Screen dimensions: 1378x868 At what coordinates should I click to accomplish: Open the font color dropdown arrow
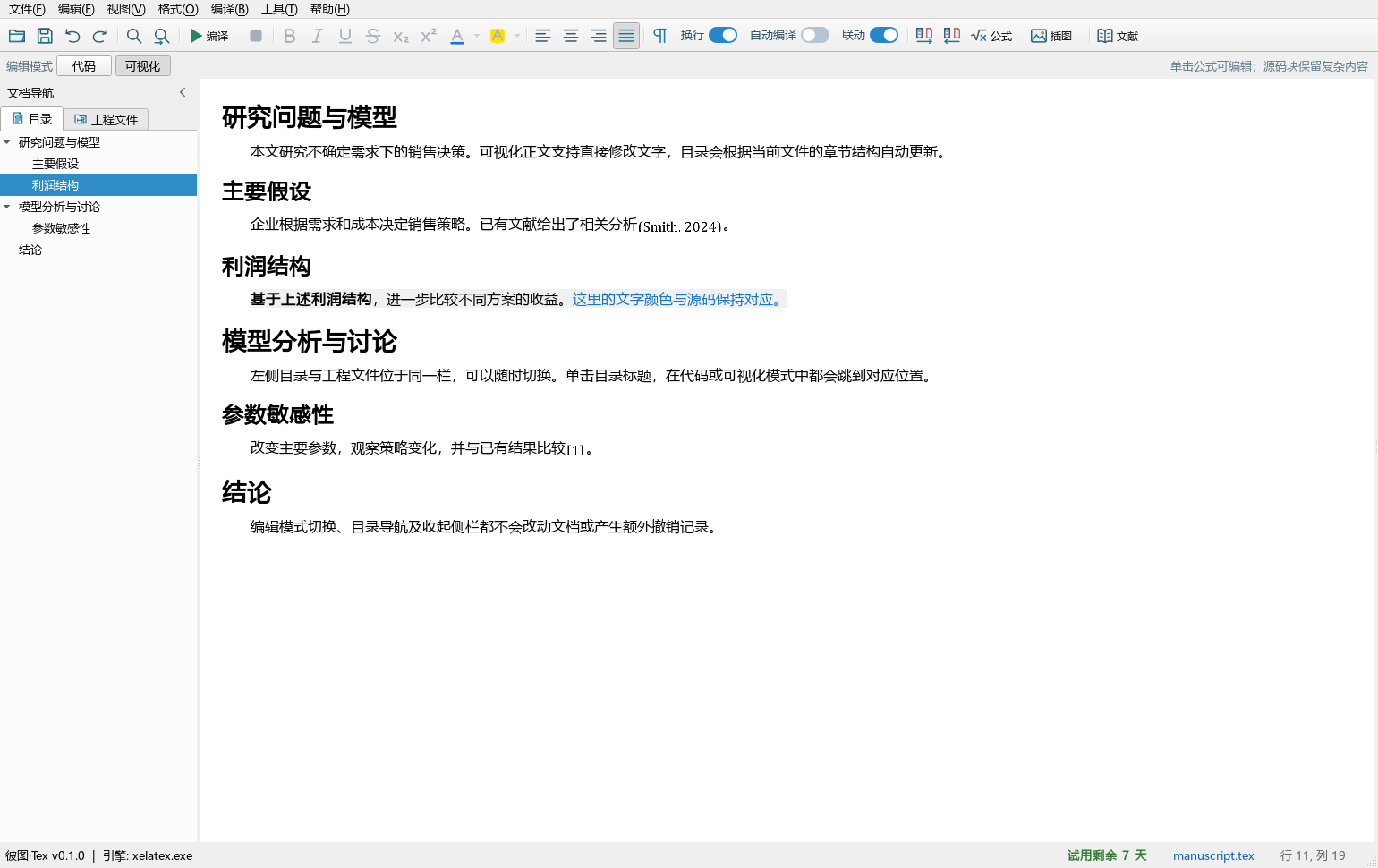pos(477,36)
